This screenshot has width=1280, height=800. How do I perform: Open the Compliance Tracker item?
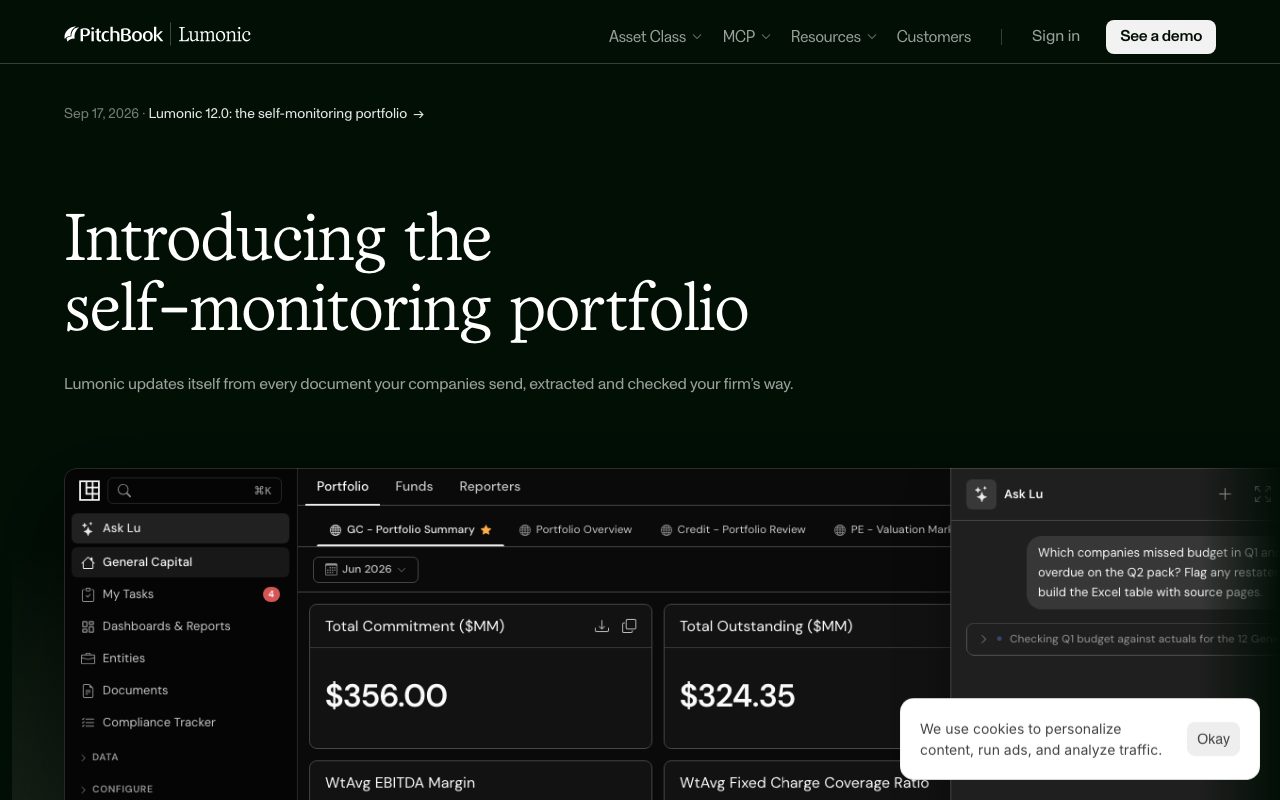click(x=180, y=722)
